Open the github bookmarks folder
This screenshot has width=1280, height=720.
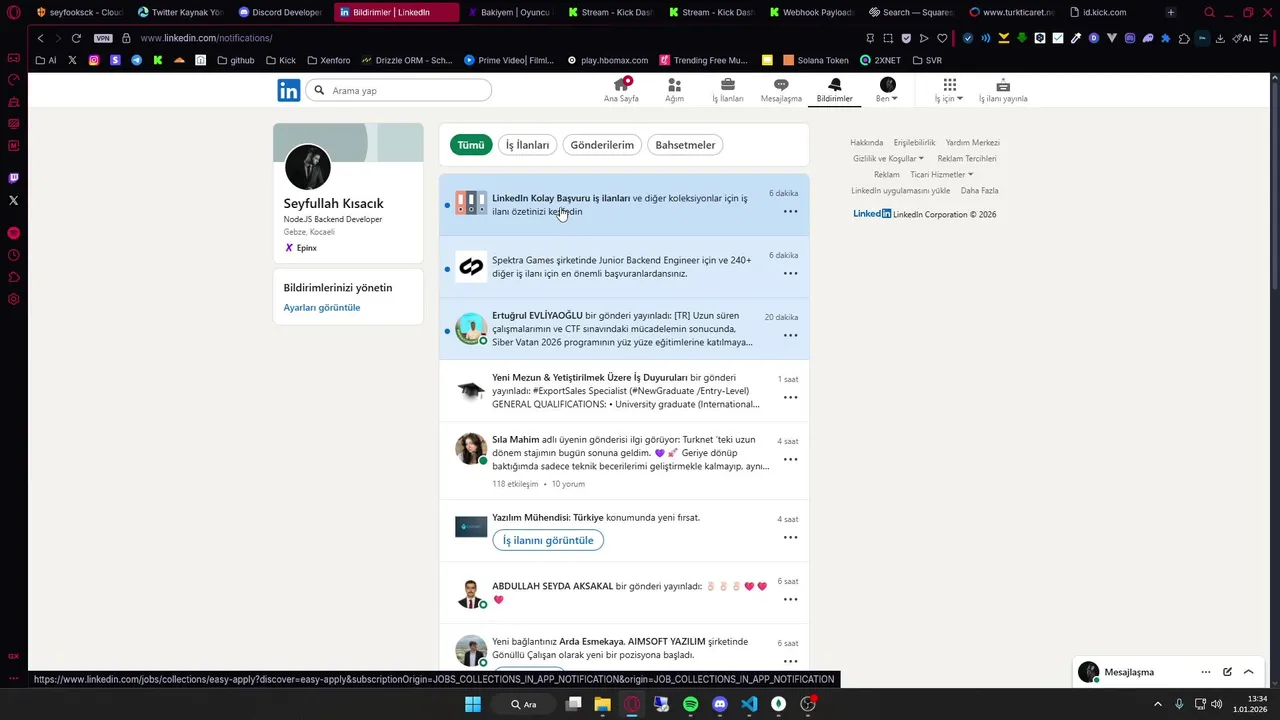point(234,60)
